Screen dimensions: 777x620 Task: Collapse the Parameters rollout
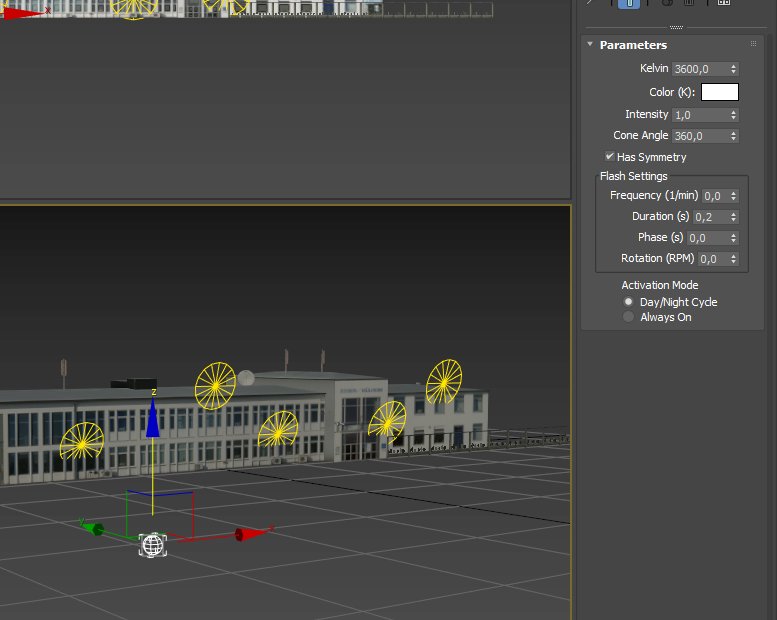[x=590, y=45]
